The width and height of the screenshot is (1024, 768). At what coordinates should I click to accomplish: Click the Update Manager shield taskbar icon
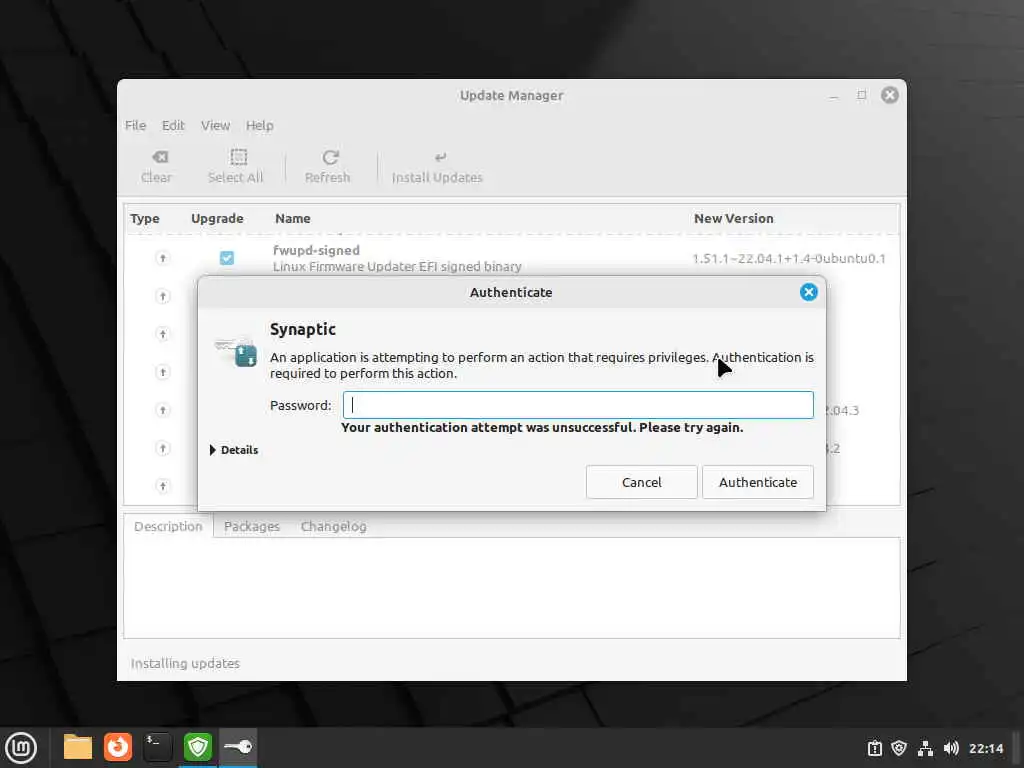[198, 748]
